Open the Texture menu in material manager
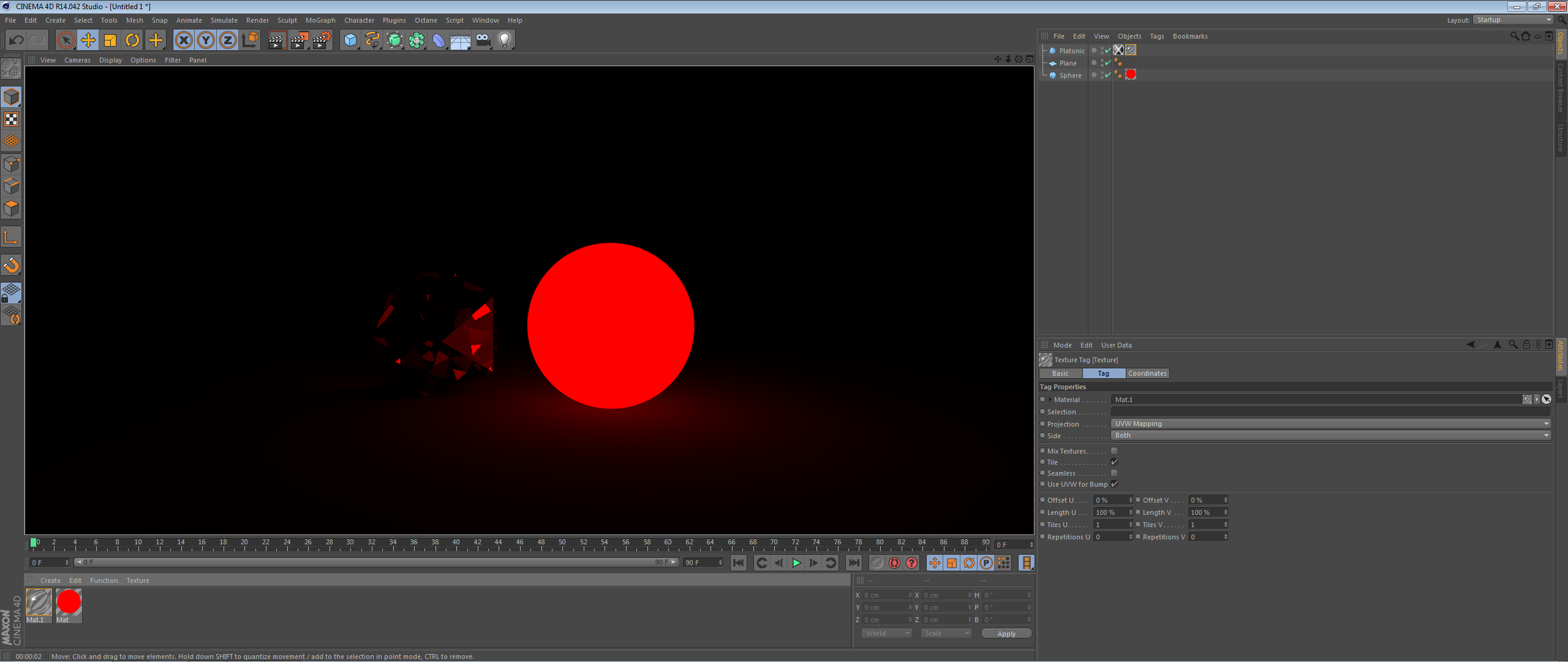The height and width of the screenshot is (662, 1568). pos(138,580)
